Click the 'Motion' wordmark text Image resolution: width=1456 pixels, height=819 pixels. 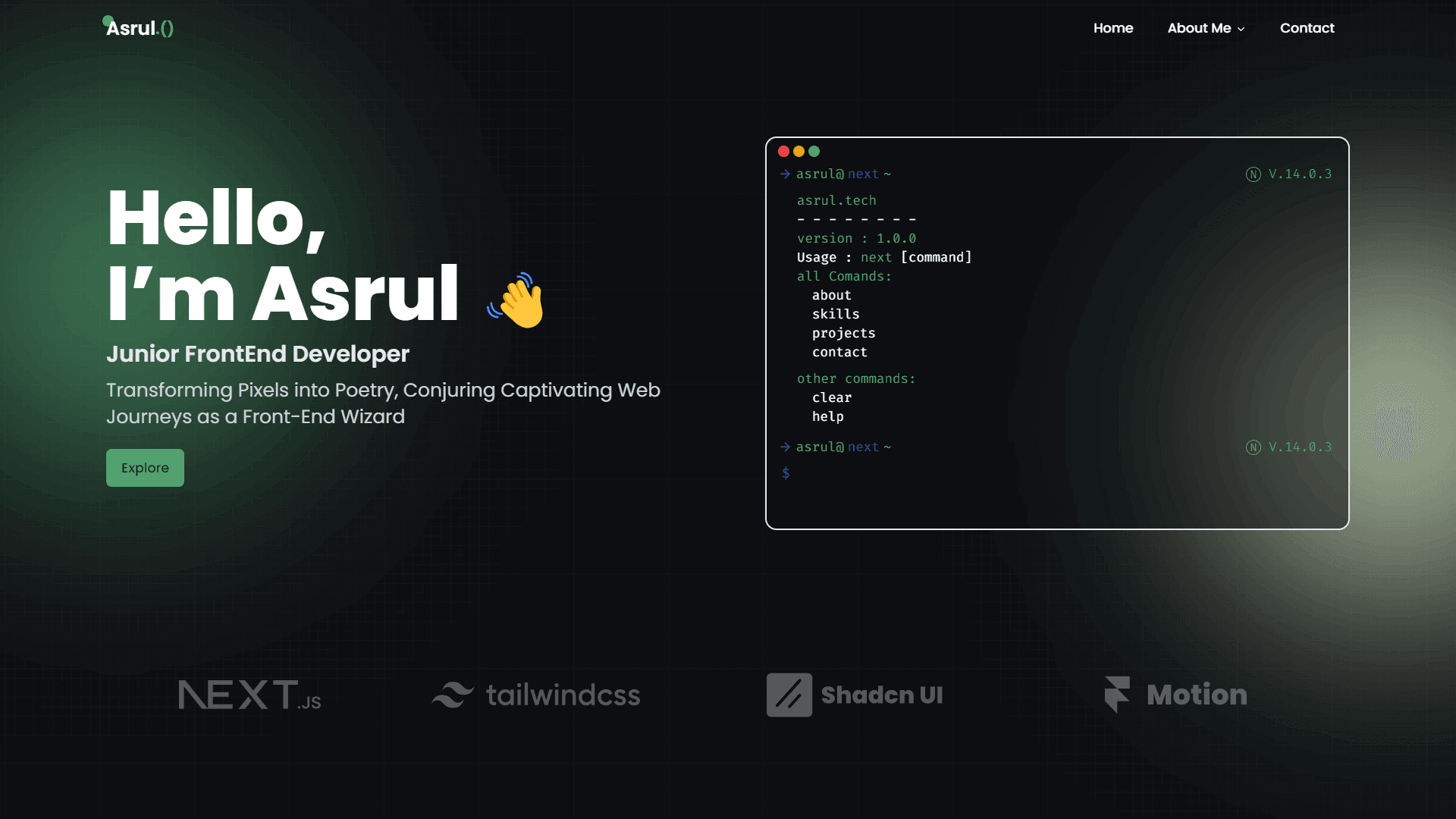[x=1197, y=695]
